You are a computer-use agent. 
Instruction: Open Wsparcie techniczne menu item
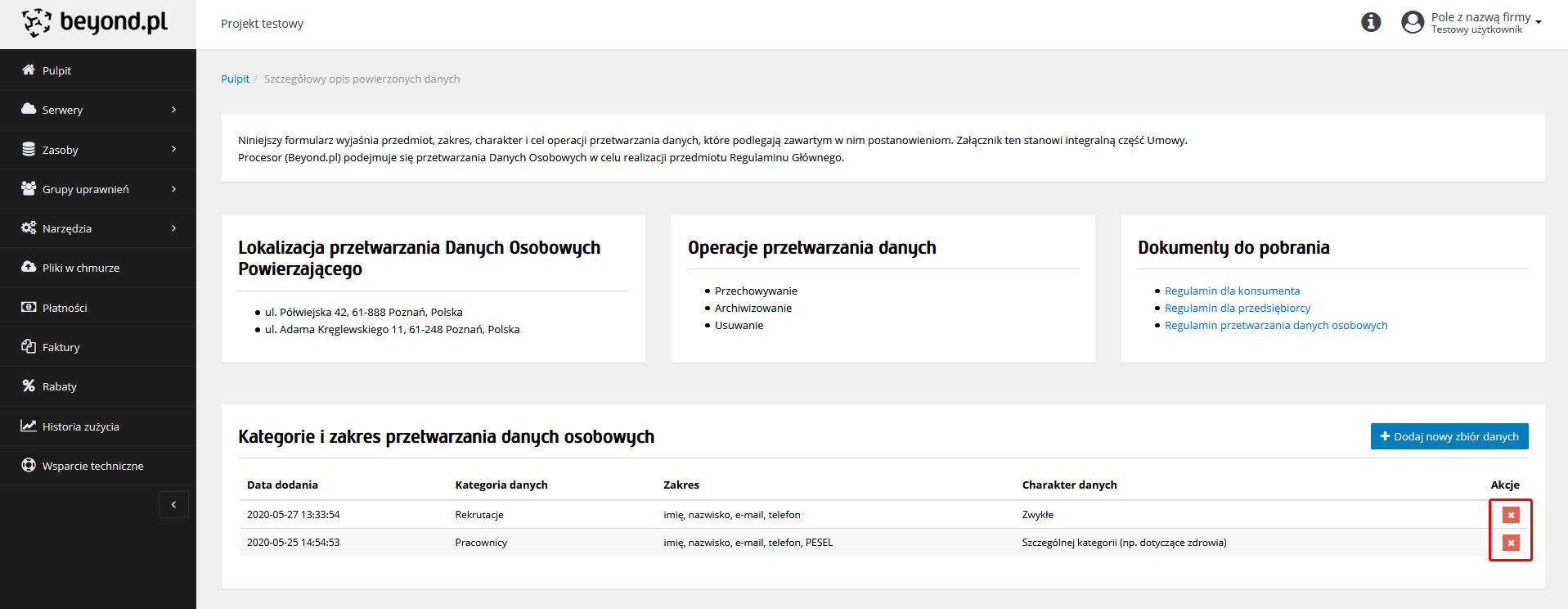coord(98,466)
